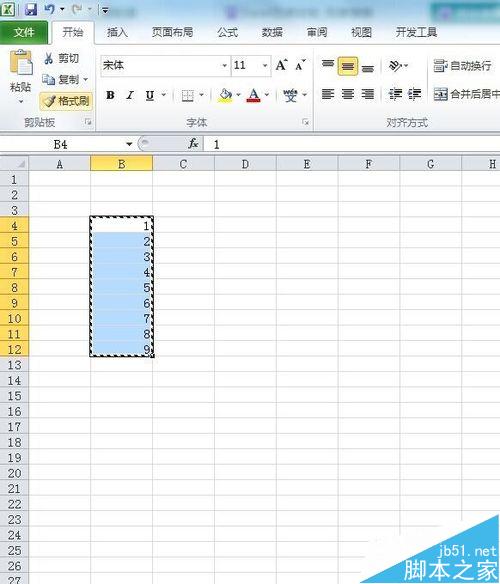Open the 剪贴板 clipboard dialog launcher
Screen dimensions: 500x584
[x=88, y=121]
